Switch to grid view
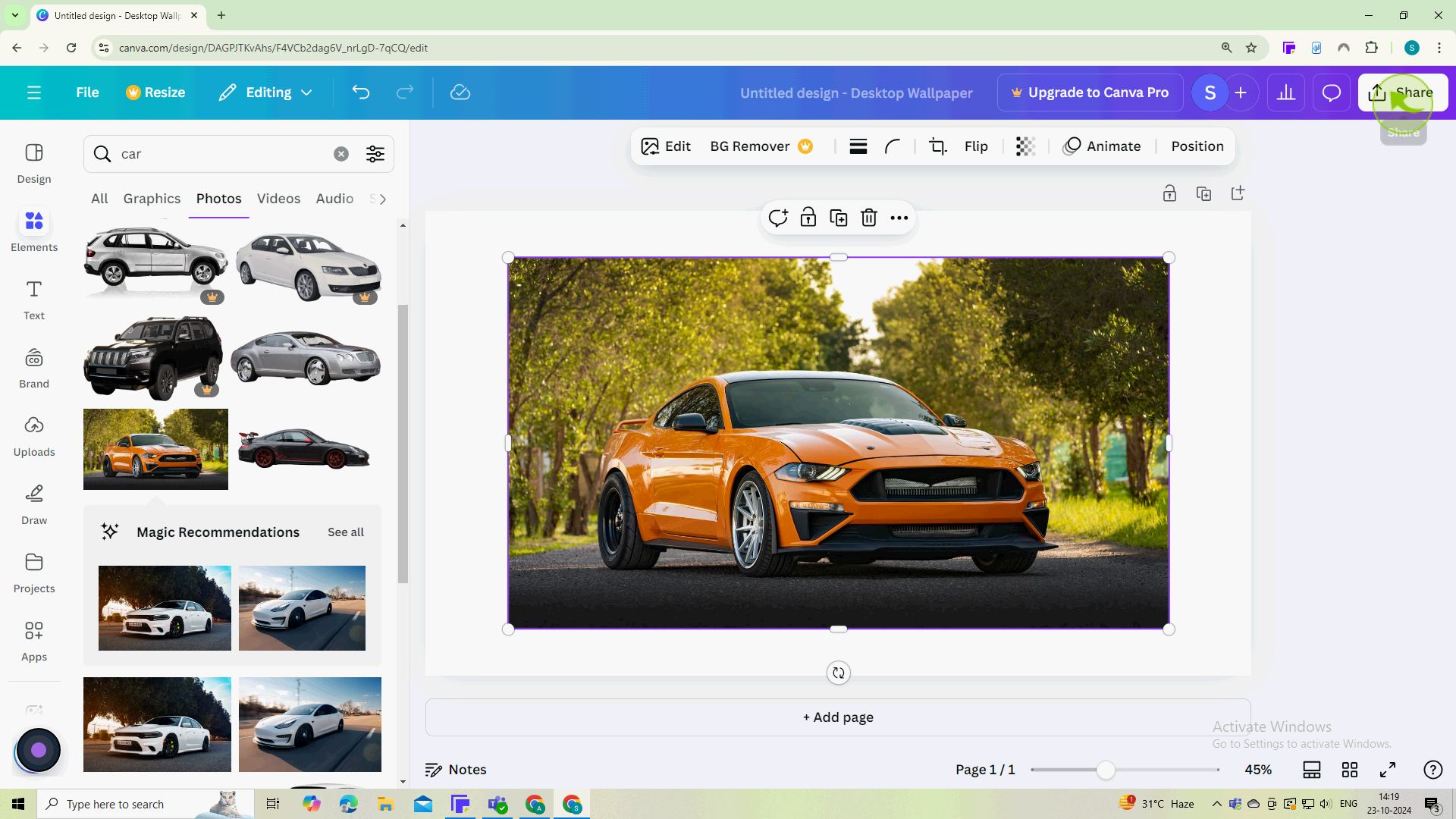 (1350, 770)
